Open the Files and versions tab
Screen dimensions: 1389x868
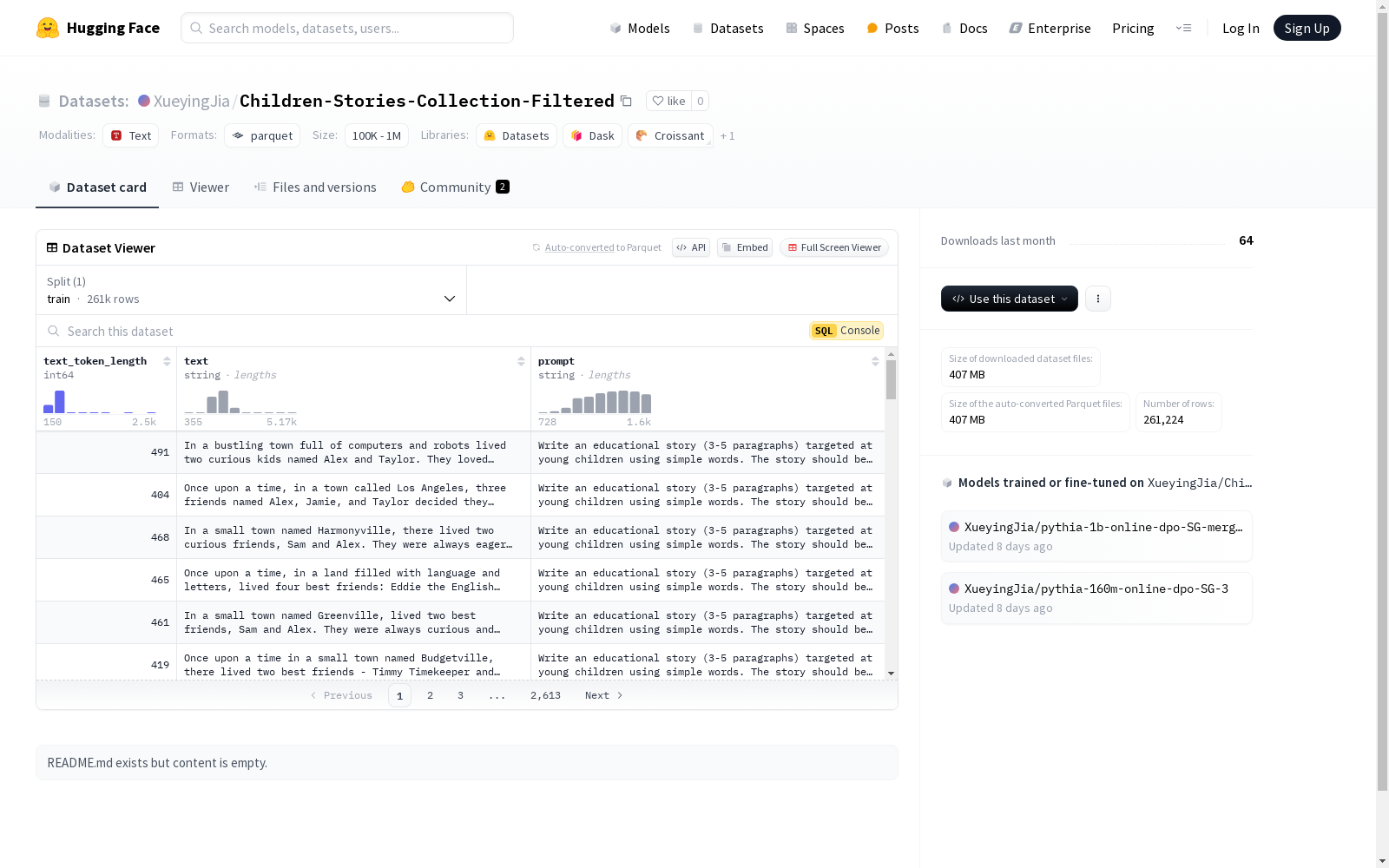click(x=315, y=187)
